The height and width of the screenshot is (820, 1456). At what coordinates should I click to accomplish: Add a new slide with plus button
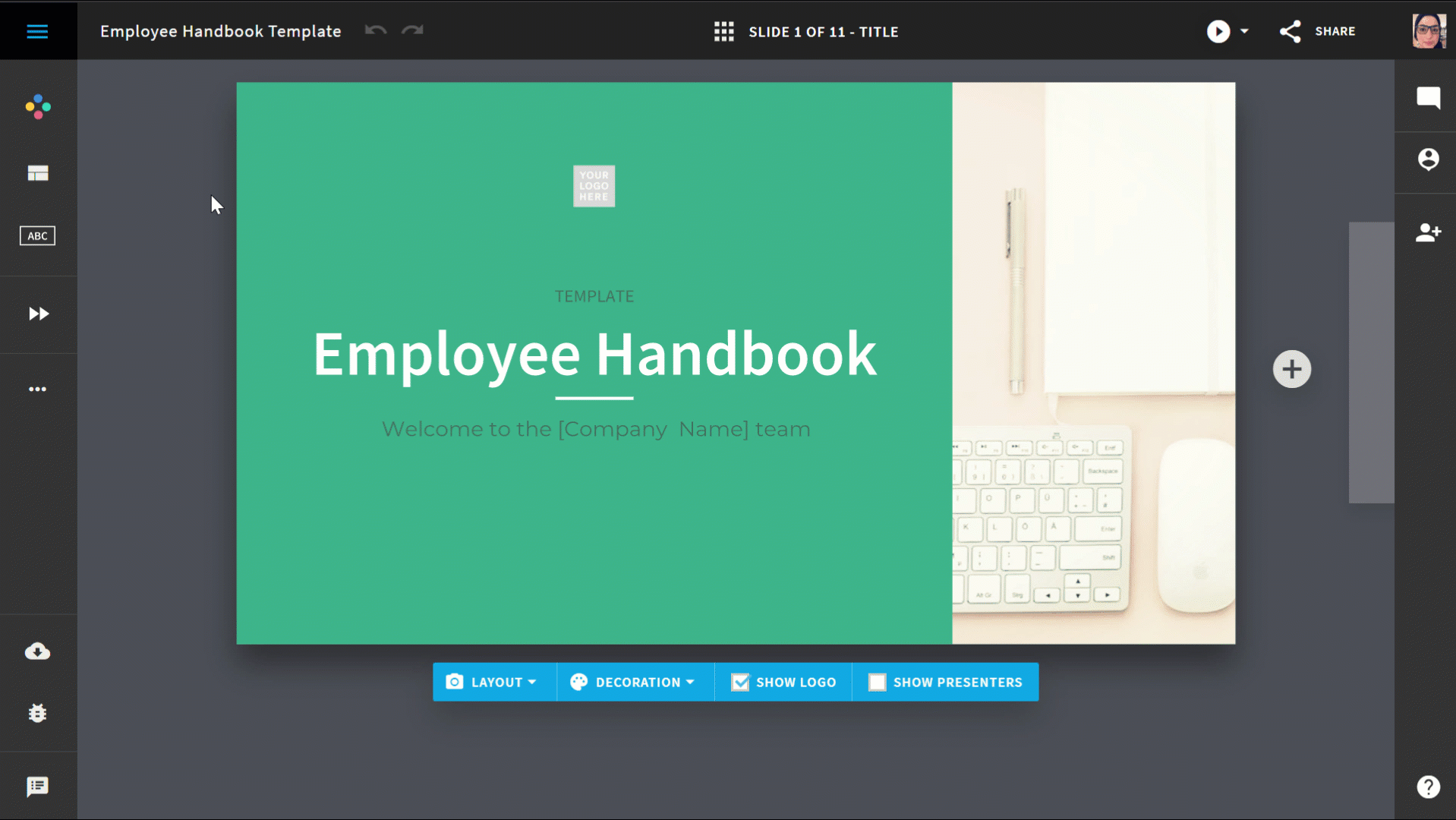(x=1291, y=369)
